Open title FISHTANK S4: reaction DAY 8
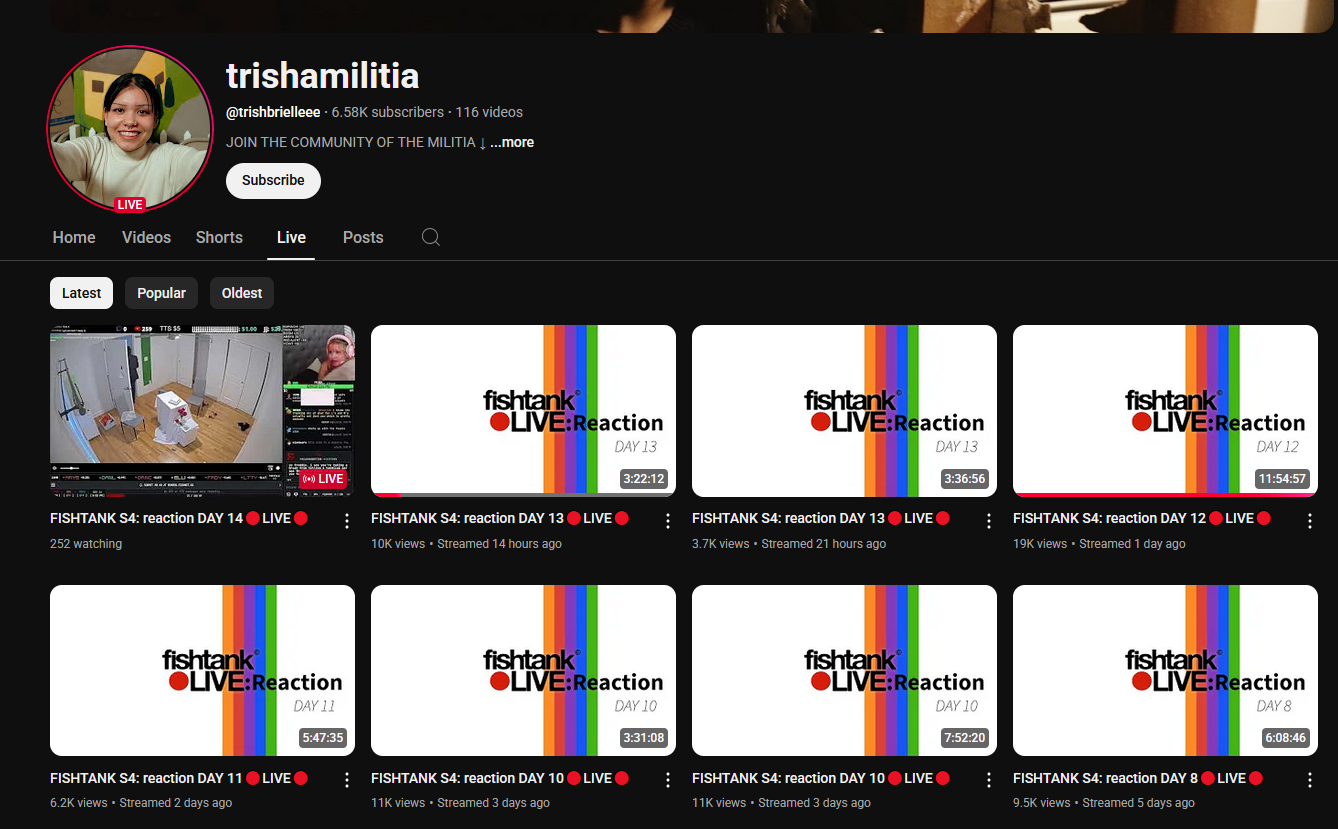The height and width of the screenshot is (829, 1338). click(1138, 778)
